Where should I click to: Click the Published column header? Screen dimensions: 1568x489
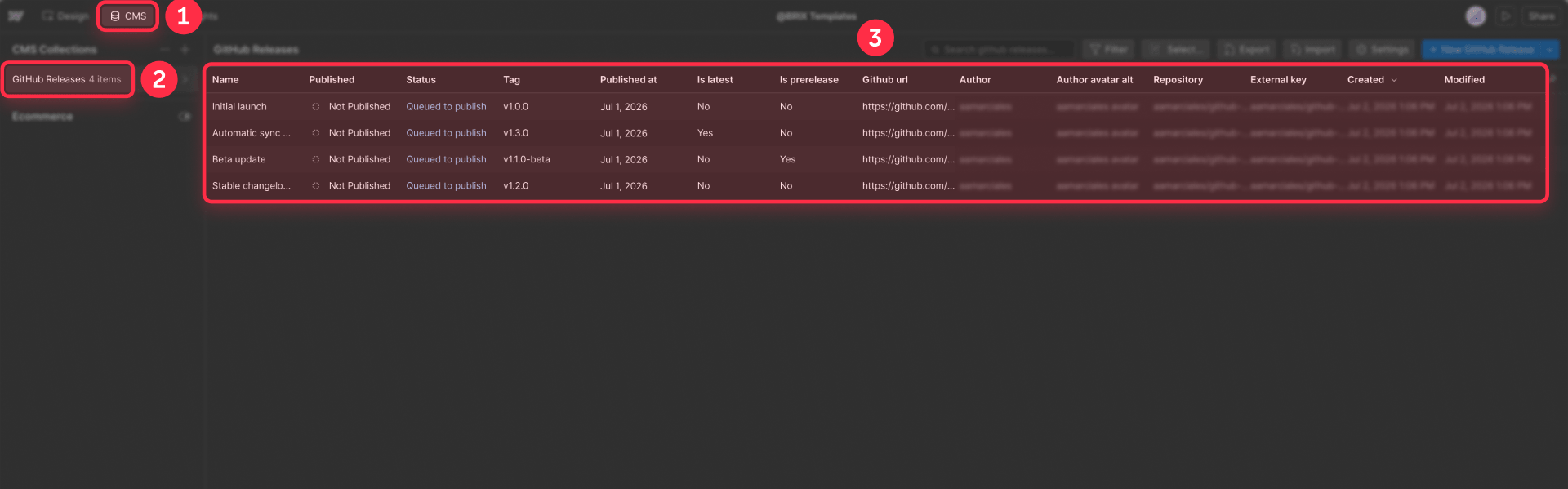332,80
